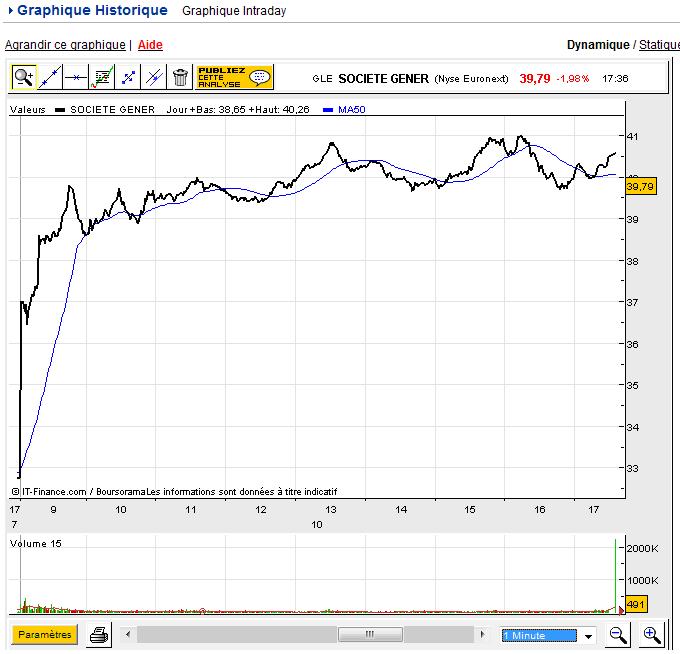680x654 pixels.
Task: Click the left arrow of the scrollbar
Action: [x=128, y=634]
